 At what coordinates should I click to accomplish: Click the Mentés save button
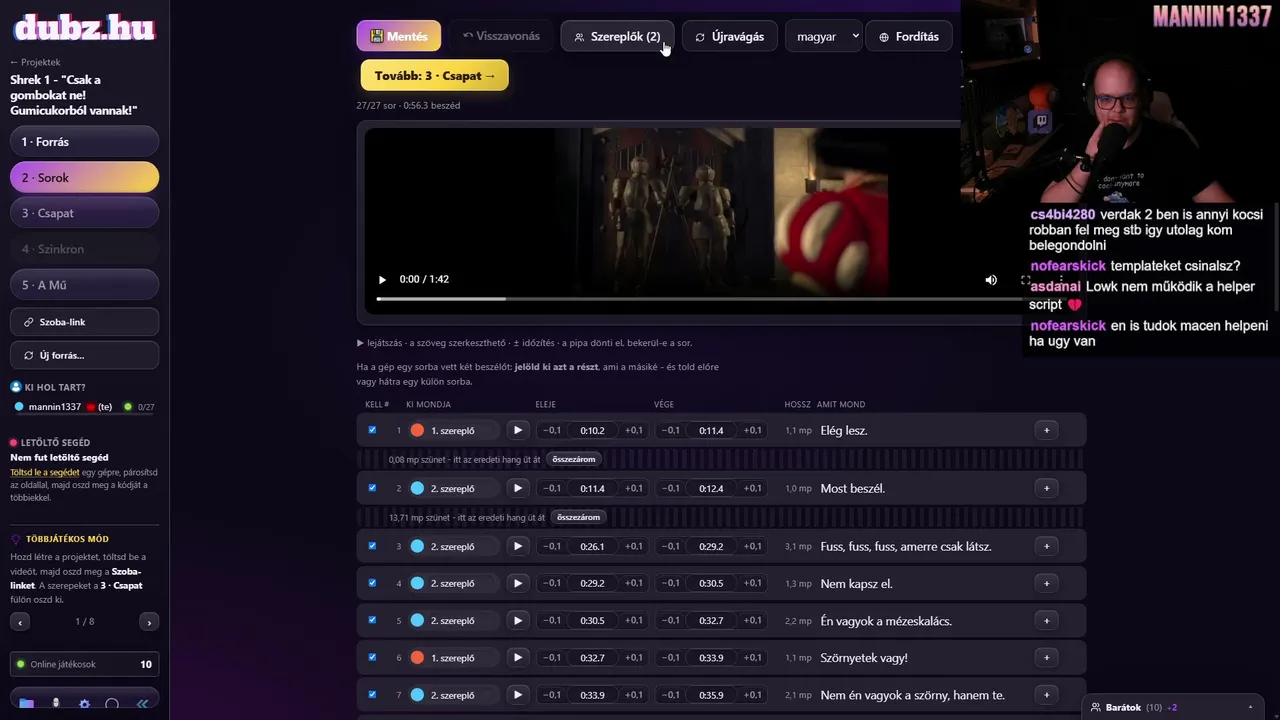(398, 36)
